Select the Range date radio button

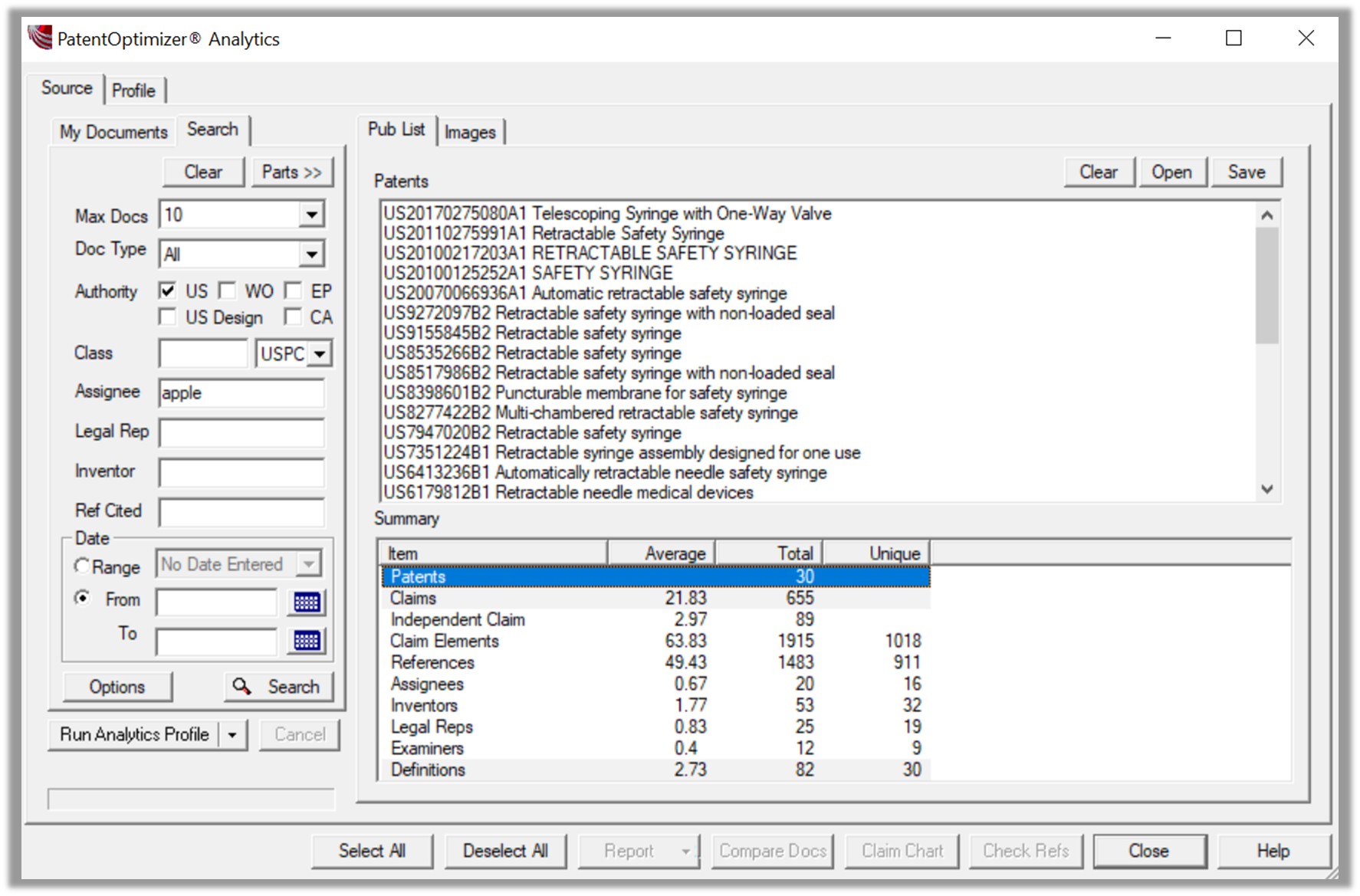click(82, 566)
